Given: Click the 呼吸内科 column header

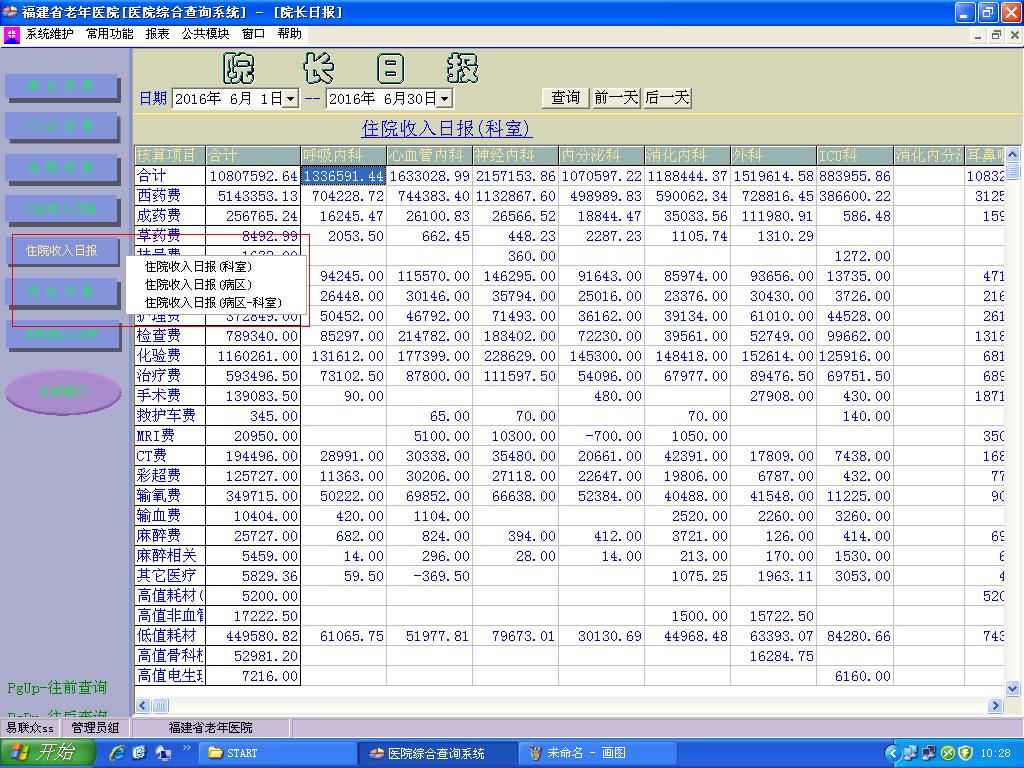Looking at the screenshot, I should pos(344,155).
